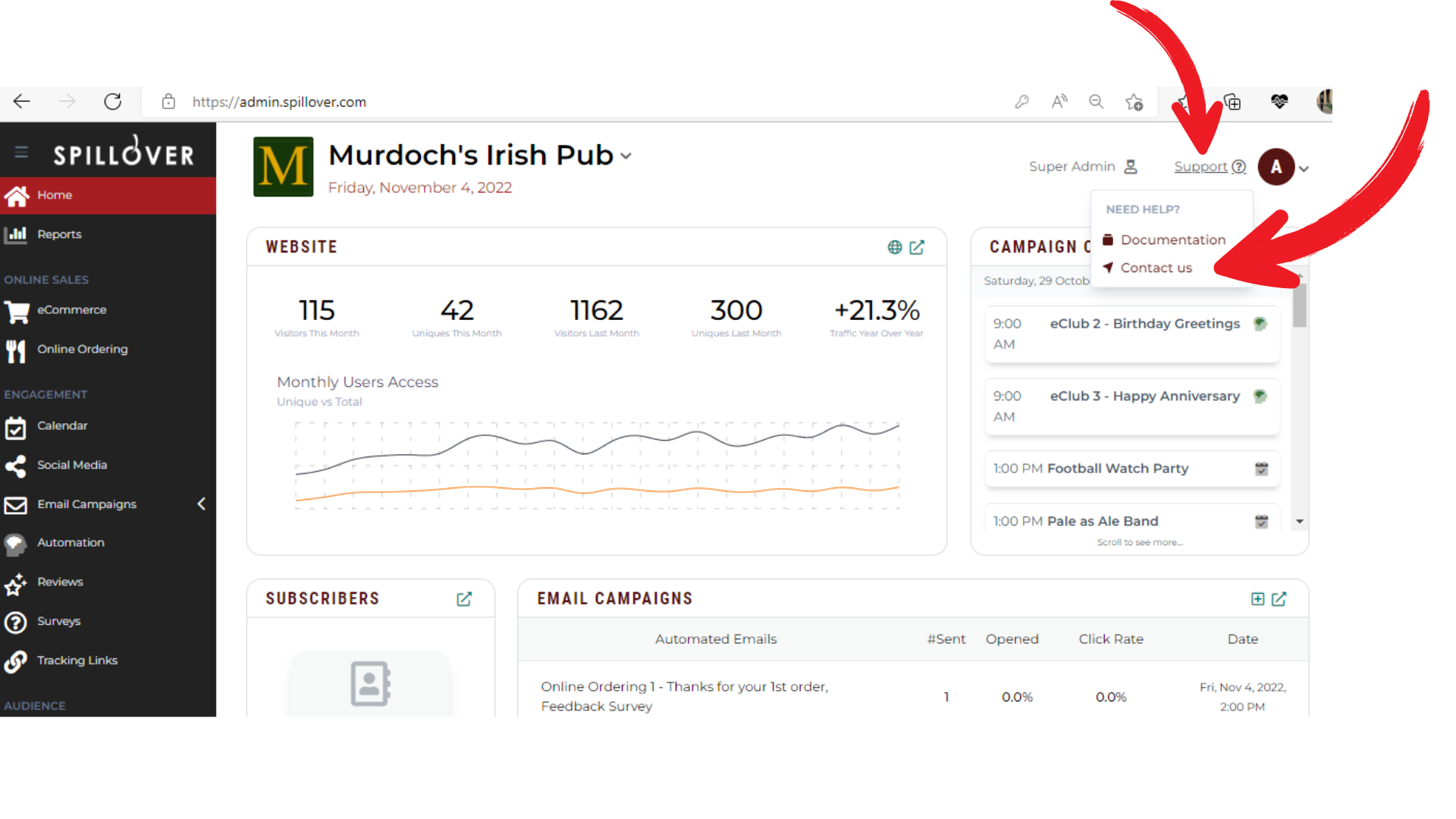
Task: Open Email Campaigns in sidebar
Action: point(108,504)
